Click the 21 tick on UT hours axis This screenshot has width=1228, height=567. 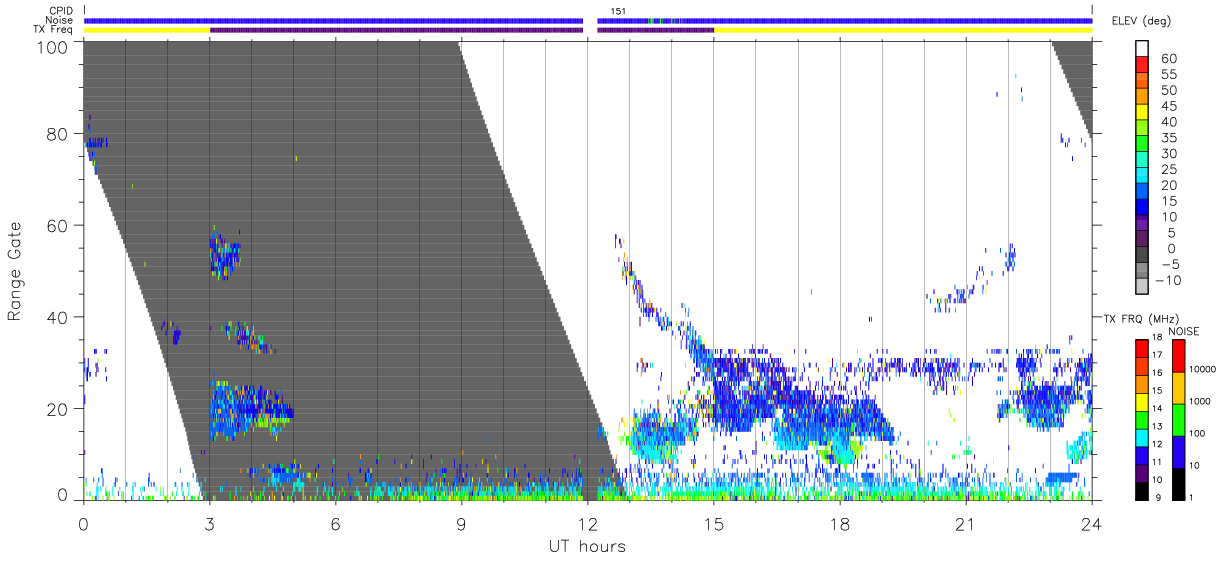click(x=965, y=525)
